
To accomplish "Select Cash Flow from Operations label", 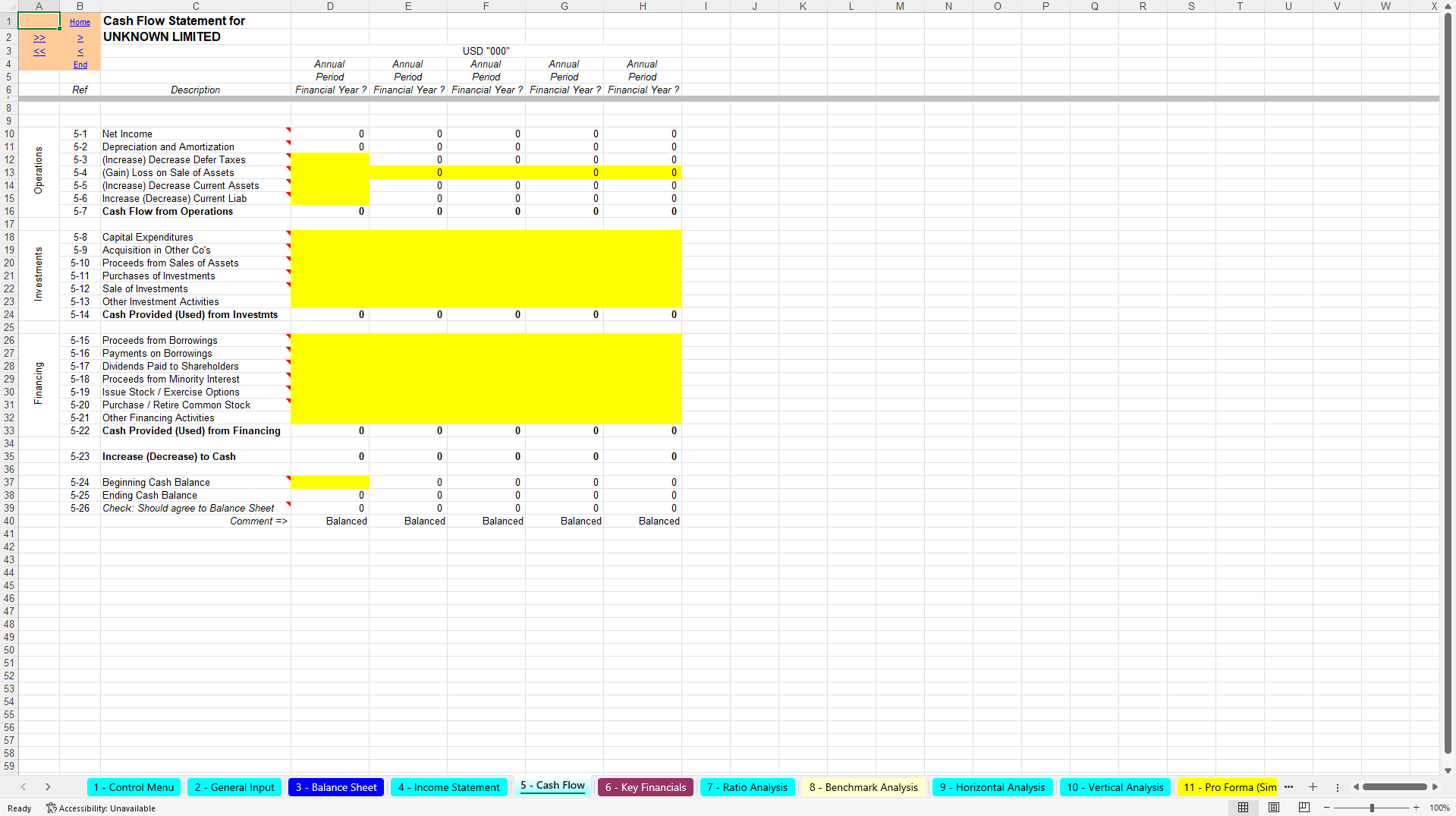I will coord(196,211).
